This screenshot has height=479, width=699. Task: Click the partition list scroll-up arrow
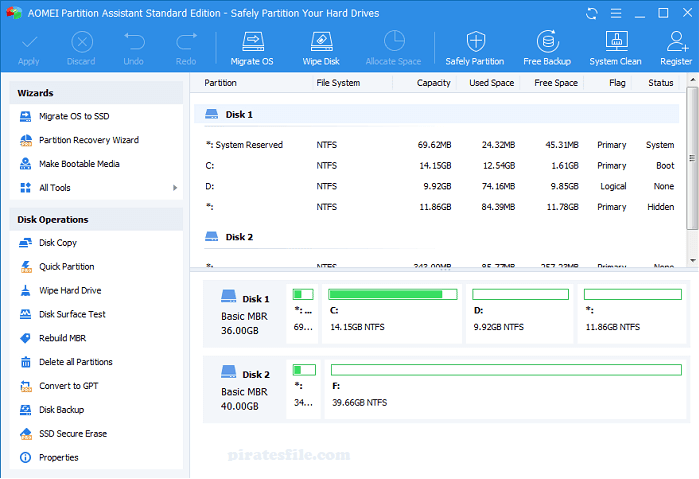tap(692, 80)
